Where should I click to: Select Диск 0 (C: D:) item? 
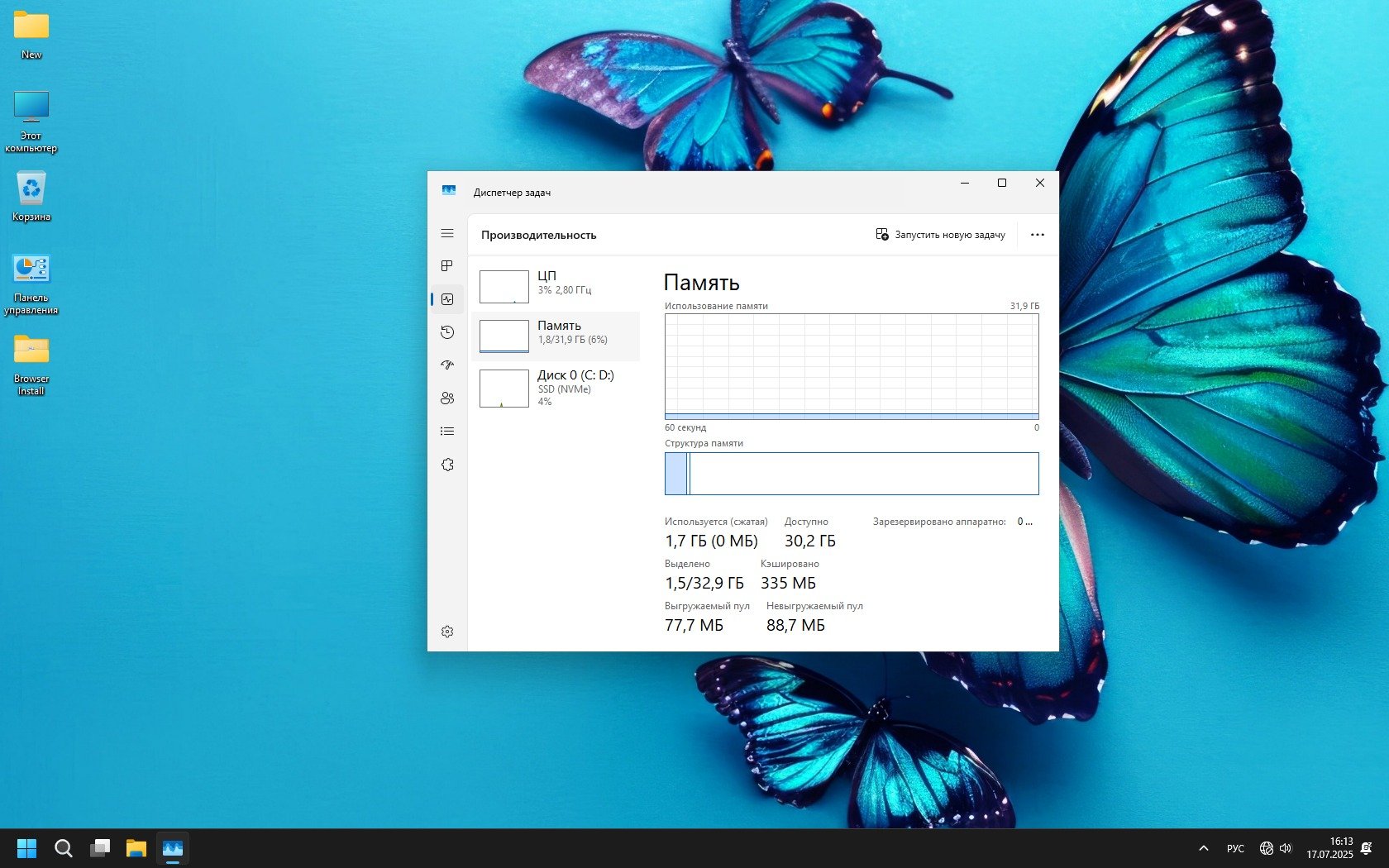pyautogui.click(x=556, y=388)
